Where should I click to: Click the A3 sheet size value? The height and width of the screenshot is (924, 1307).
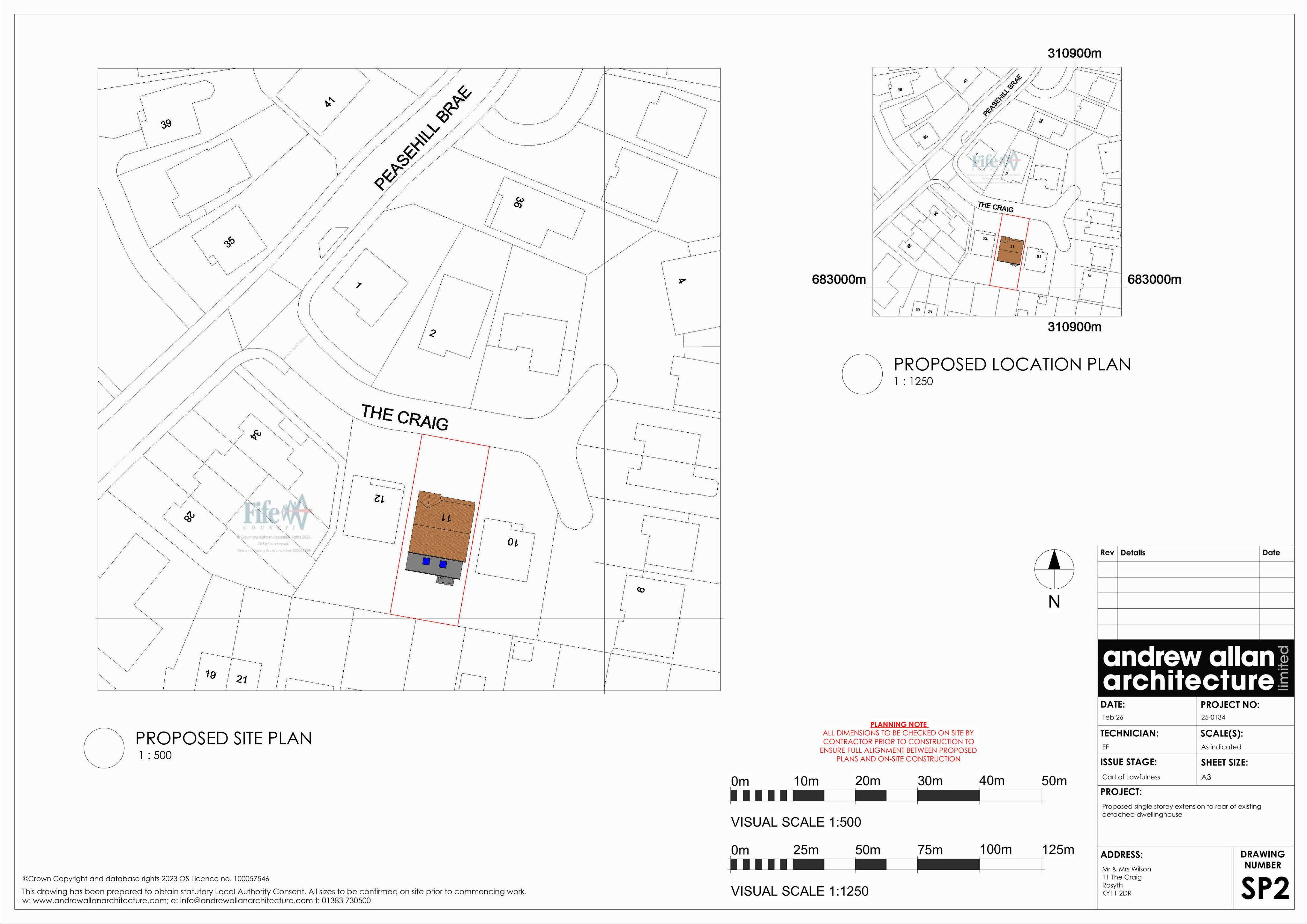click(1206, 777)
